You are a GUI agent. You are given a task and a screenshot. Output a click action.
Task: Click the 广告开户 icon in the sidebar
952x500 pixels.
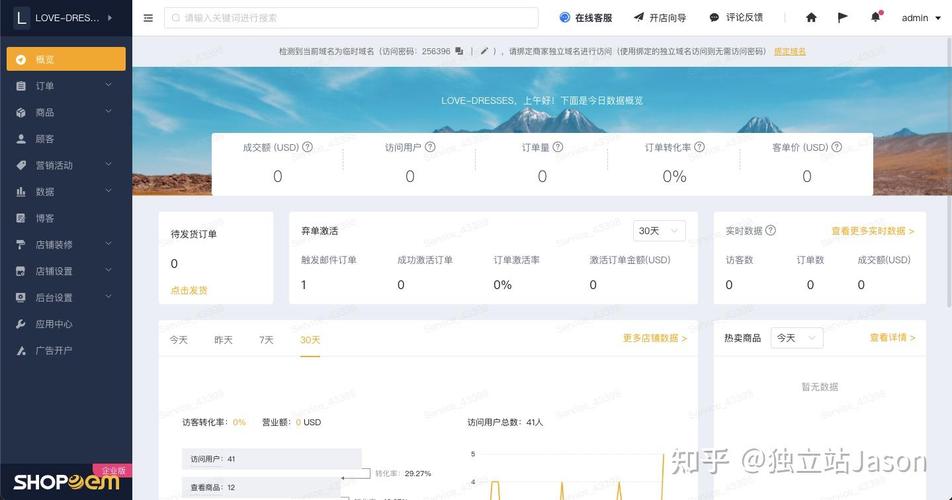[x=21, y=350]
